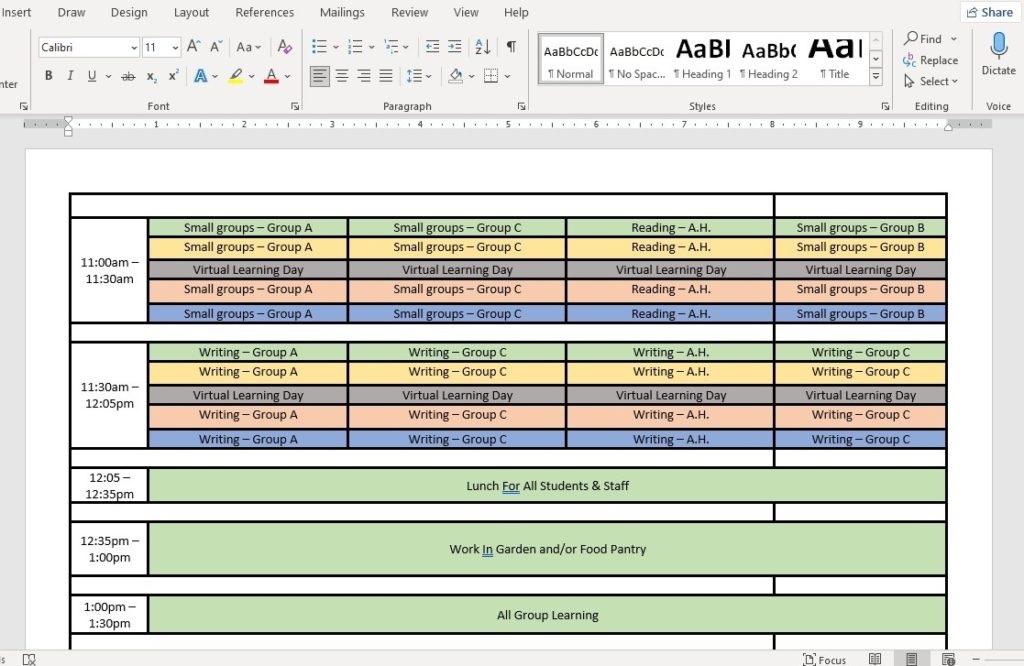Open the Text Highlight Color dropdown arrow
1024x666 pixels.
point(251,76)
